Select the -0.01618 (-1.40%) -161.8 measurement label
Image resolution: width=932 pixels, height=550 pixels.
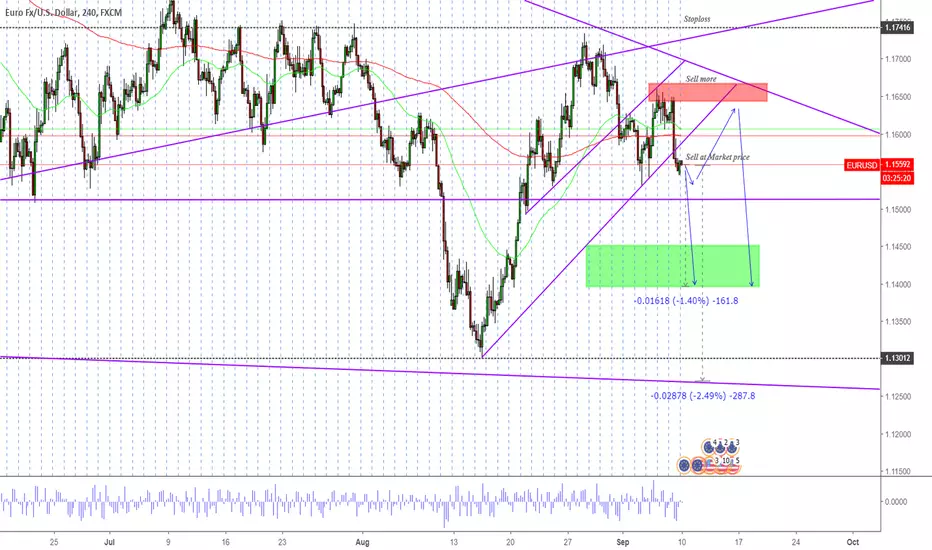(686, 301)
